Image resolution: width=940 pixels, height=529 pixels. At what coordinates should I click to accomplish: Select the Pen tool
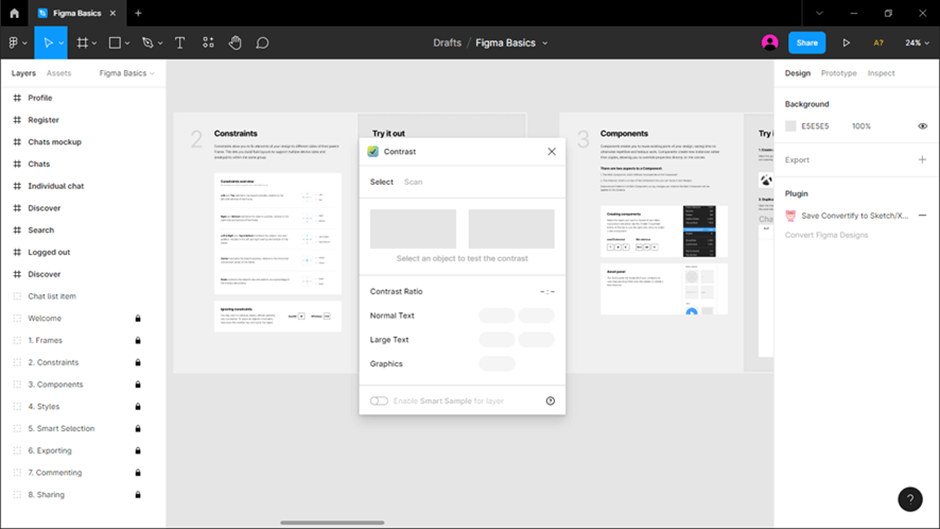tap(147, 43)
